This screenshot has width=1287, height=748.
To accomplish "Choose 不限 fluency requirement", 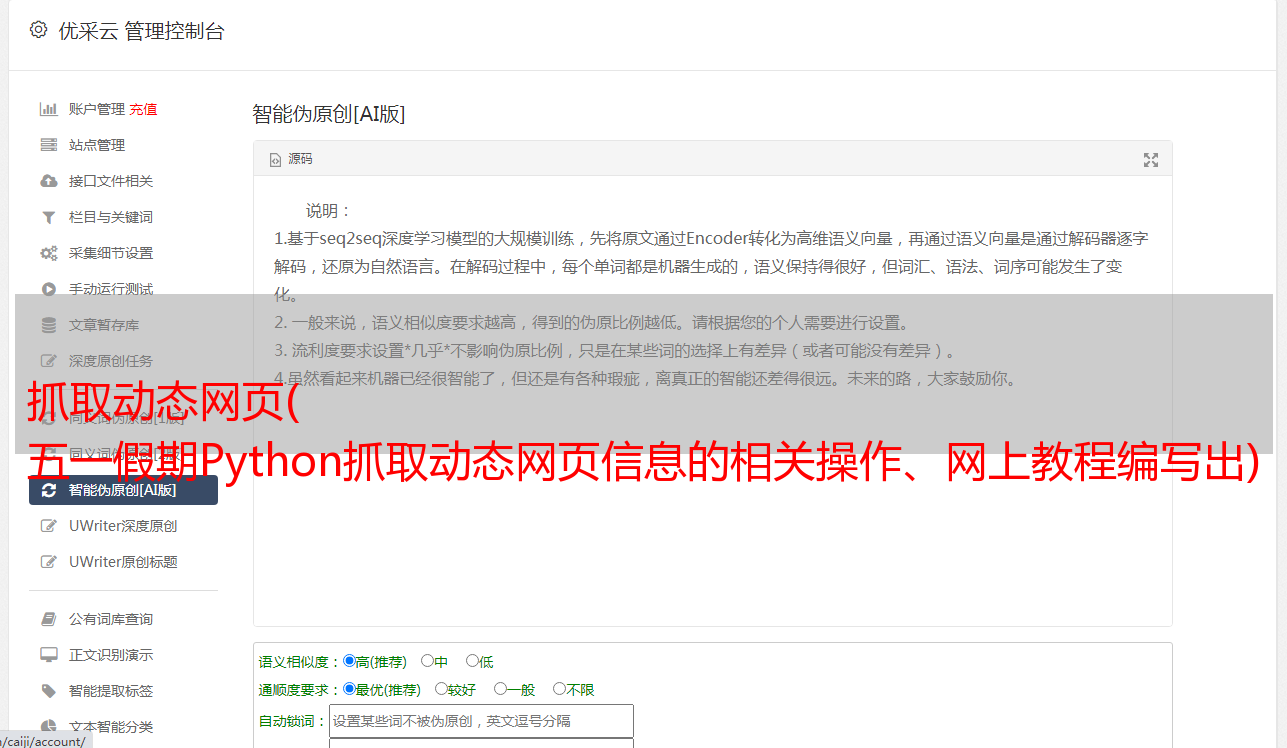I will click(559, 689).
